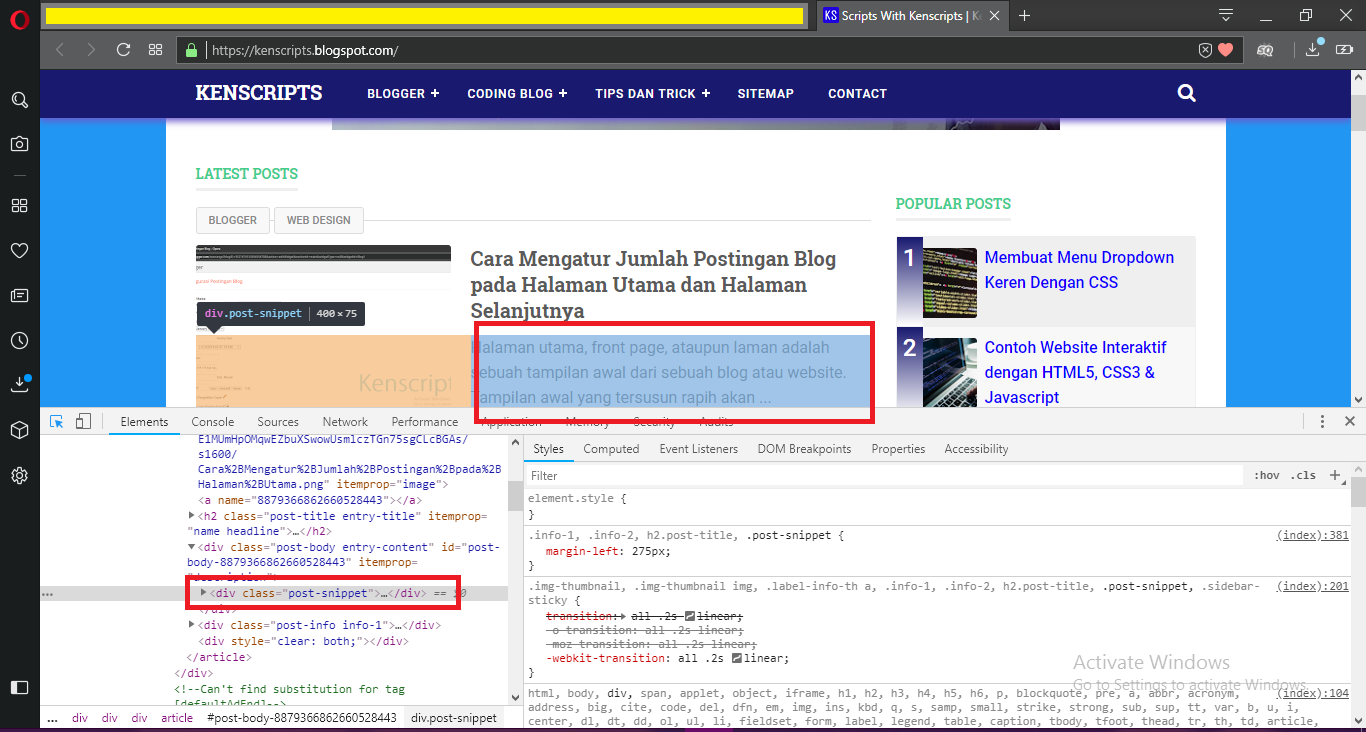
Task: Toggle the :hov element state panel
Action: click(1266, 476)
